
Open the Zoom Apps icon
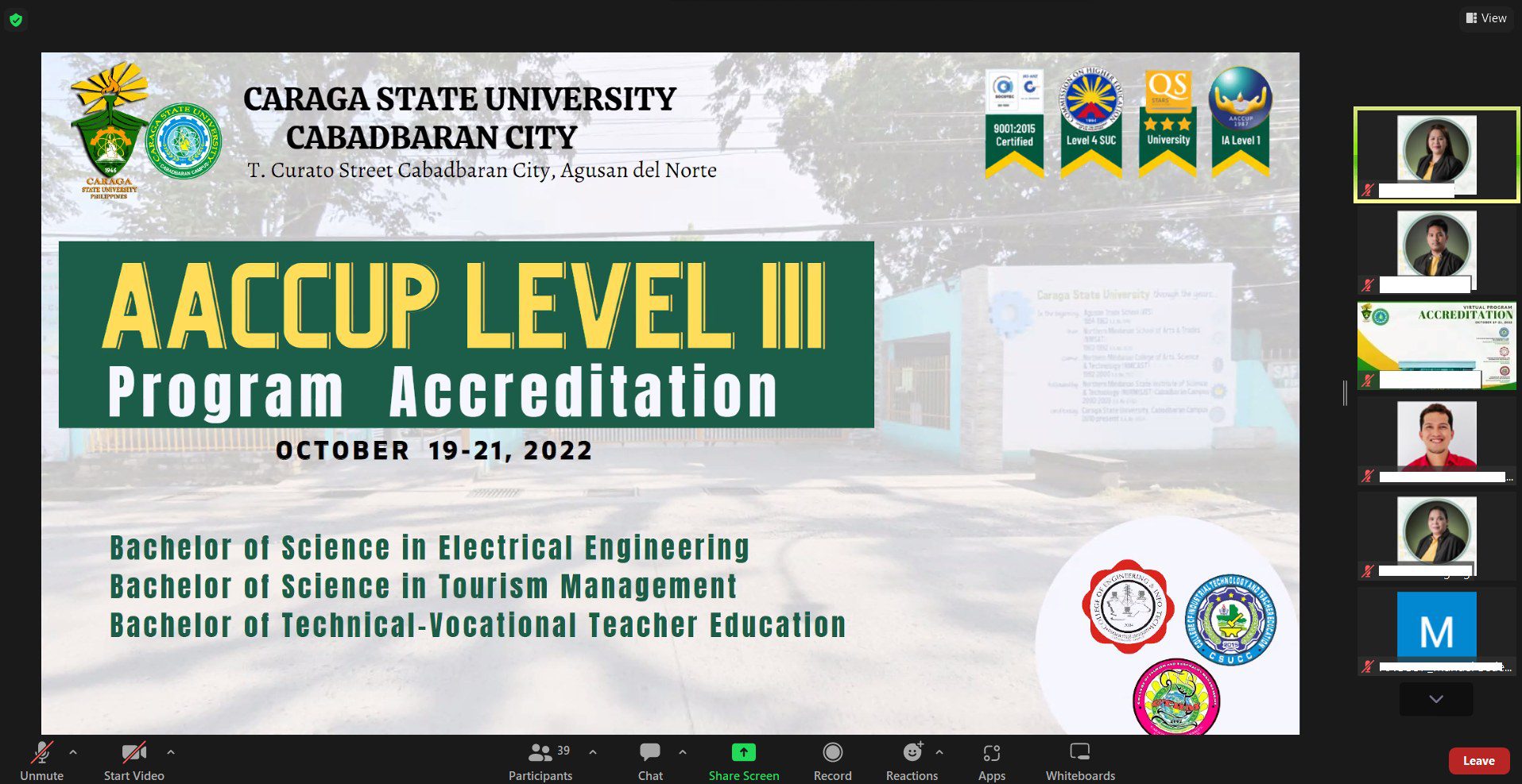[x=991, y=751]
